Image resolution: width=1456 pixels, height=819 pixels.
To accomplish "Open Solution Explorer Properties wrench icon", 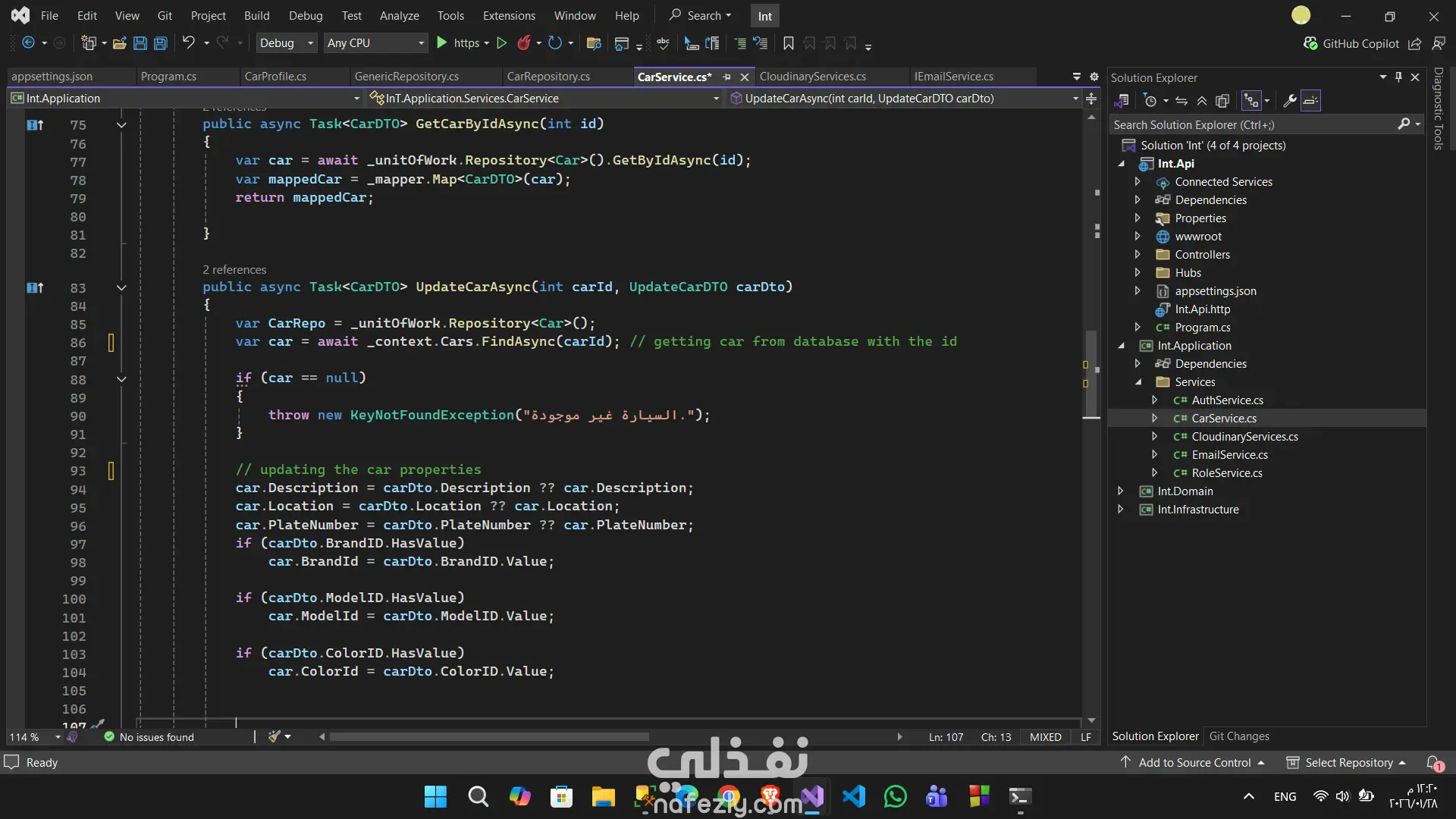I will (x=1289, y=101).
